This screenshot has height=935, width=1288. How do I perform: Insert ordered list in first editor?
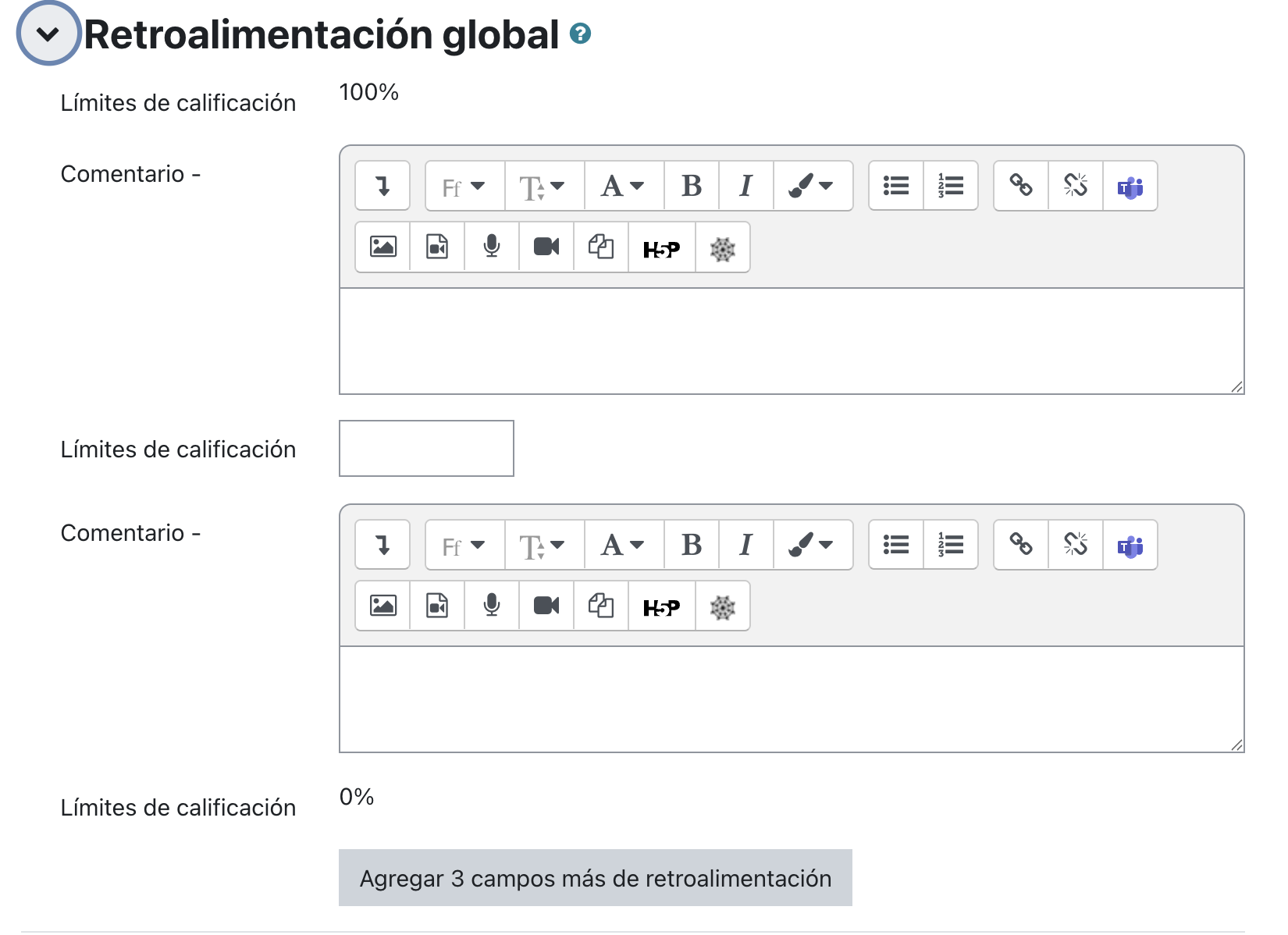point(951,186)
